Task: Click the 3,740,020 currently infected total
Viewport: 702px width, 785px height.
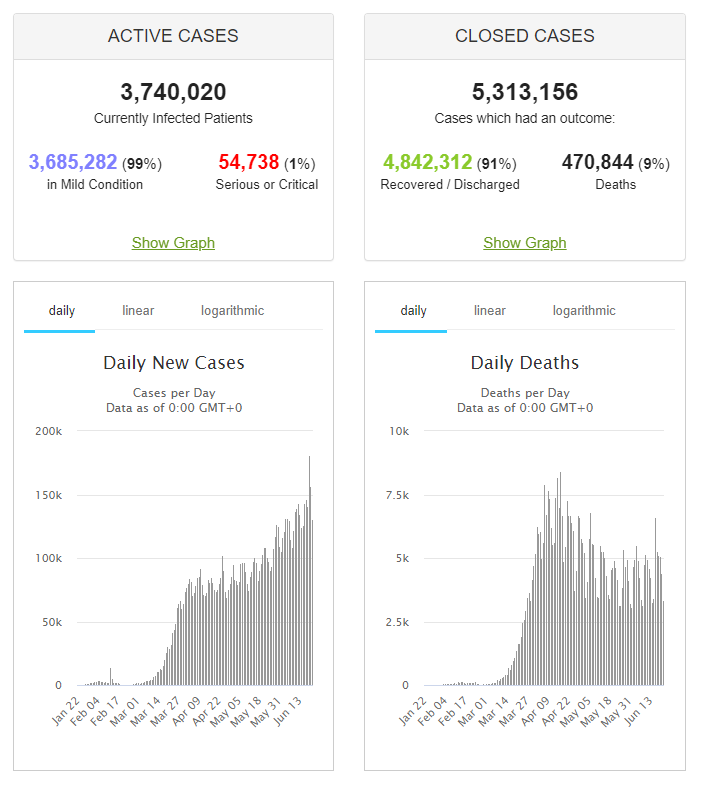Action: click(173, 93)
